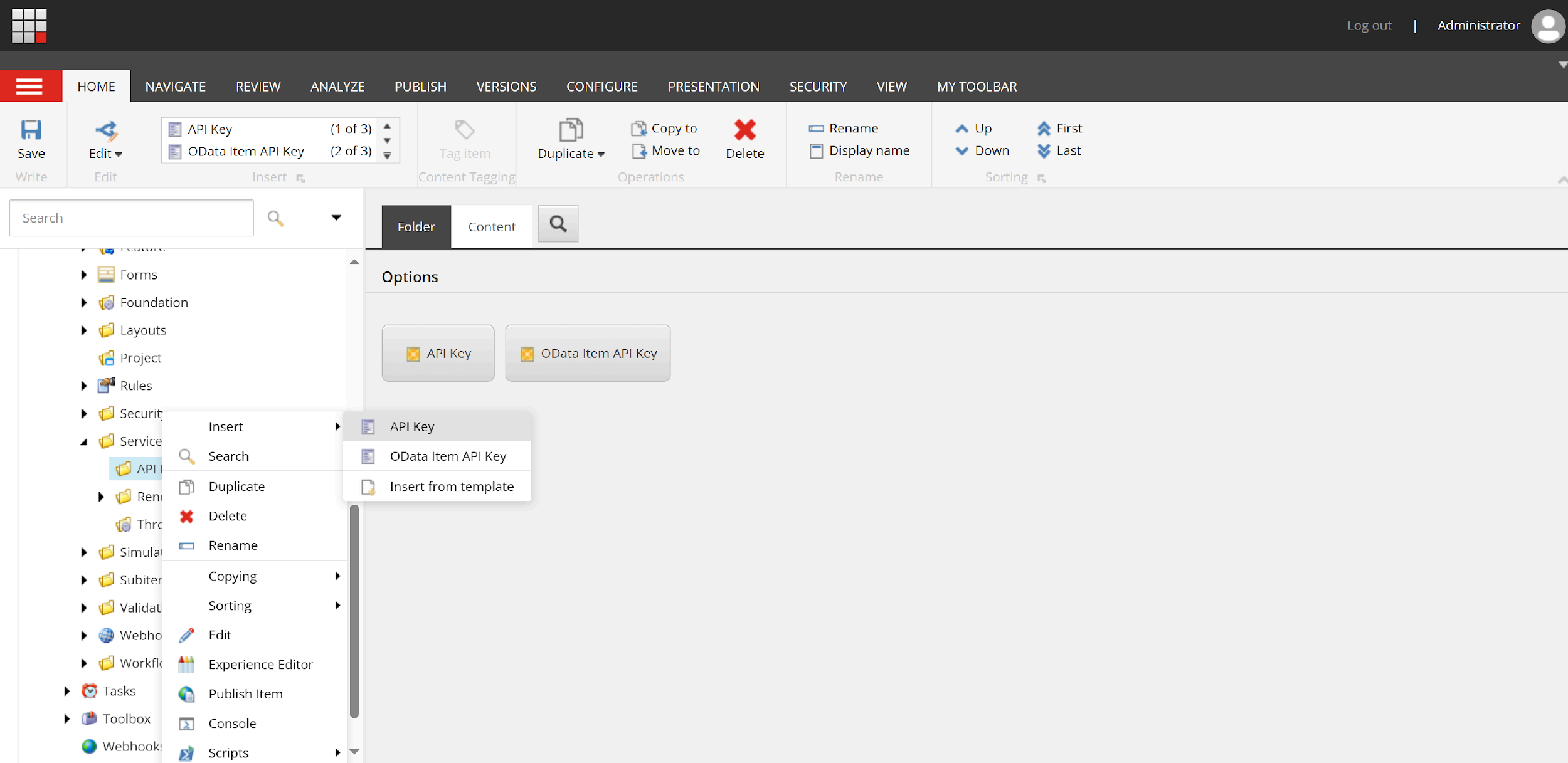Click the tree search magnifier icon
The height and width of the screenshot is (763, 1568).
275,218
